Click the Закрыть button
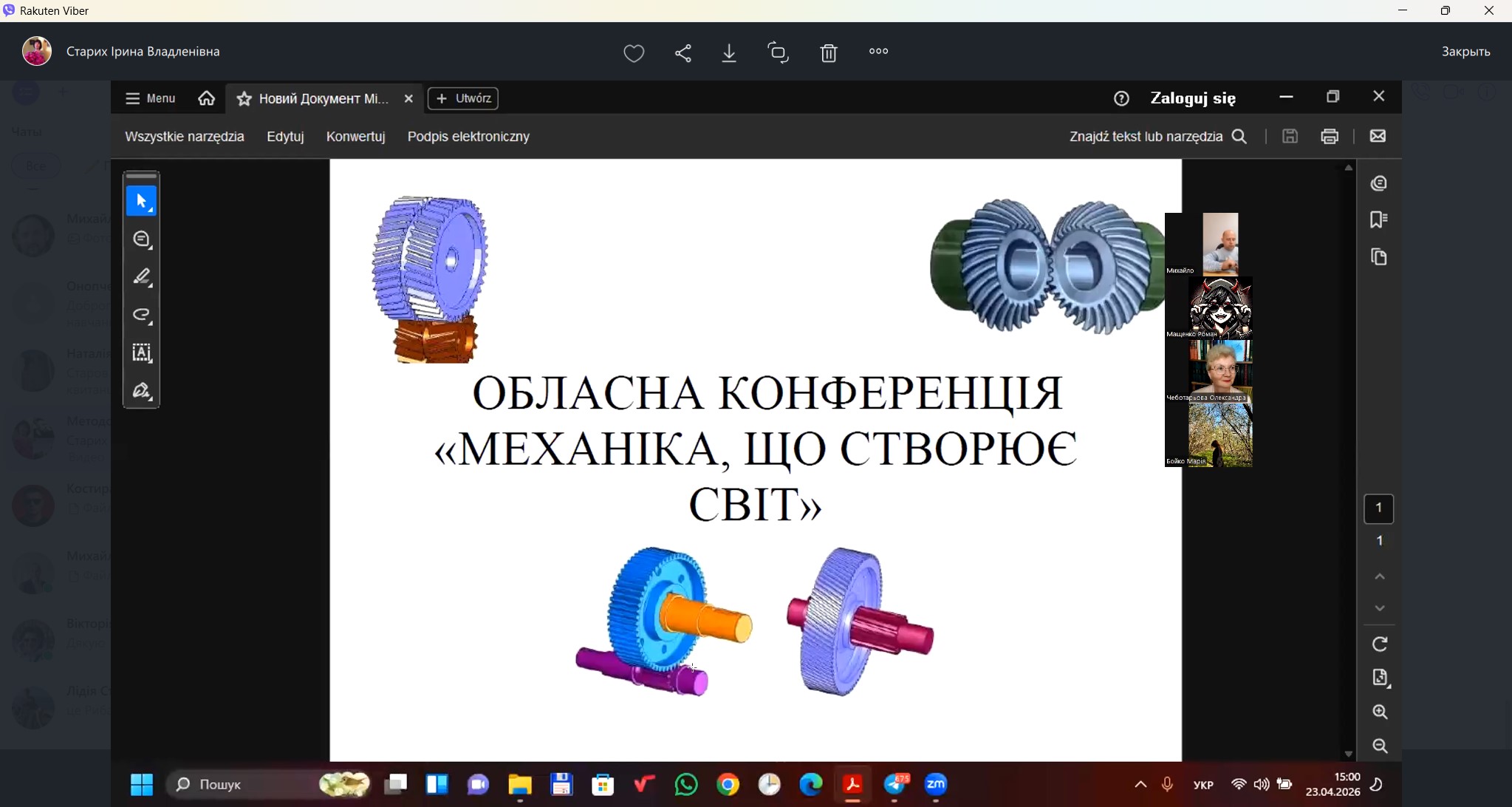This screenshot has width=1512, height=807. [1465, 52]
